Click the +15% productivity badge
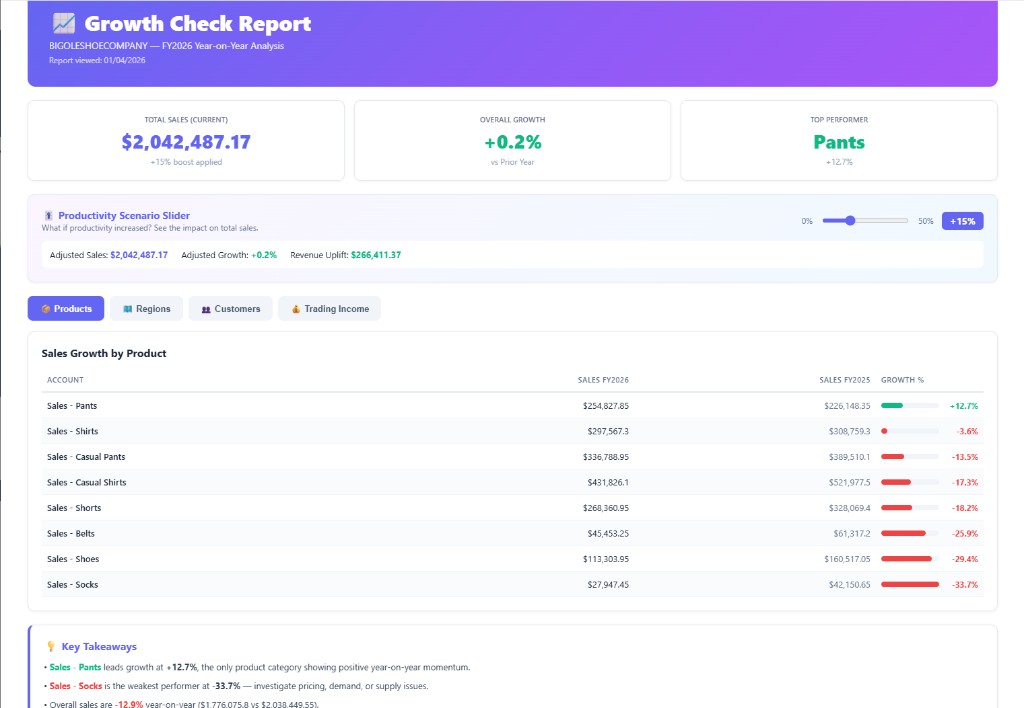Viewport: 1024px width, 708px height. [962, 221]
